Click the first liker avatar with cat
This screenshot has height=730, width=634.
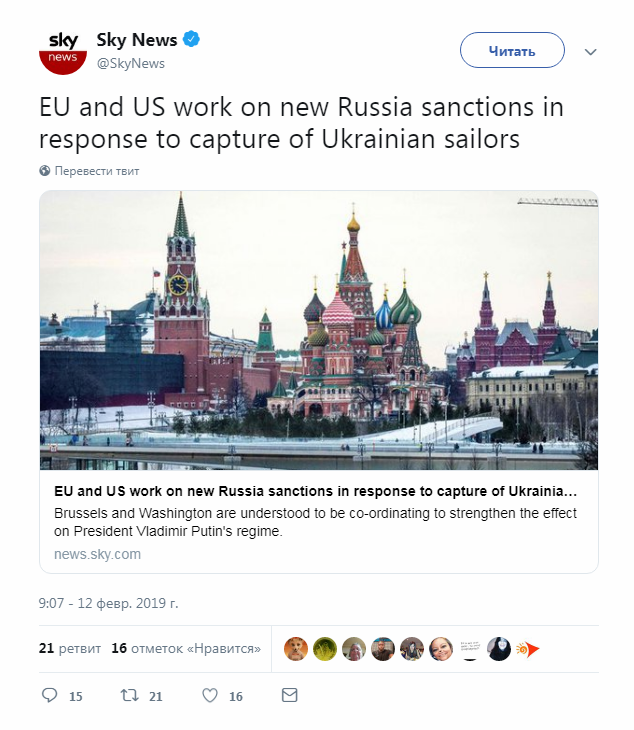click(x=296, y=649)
